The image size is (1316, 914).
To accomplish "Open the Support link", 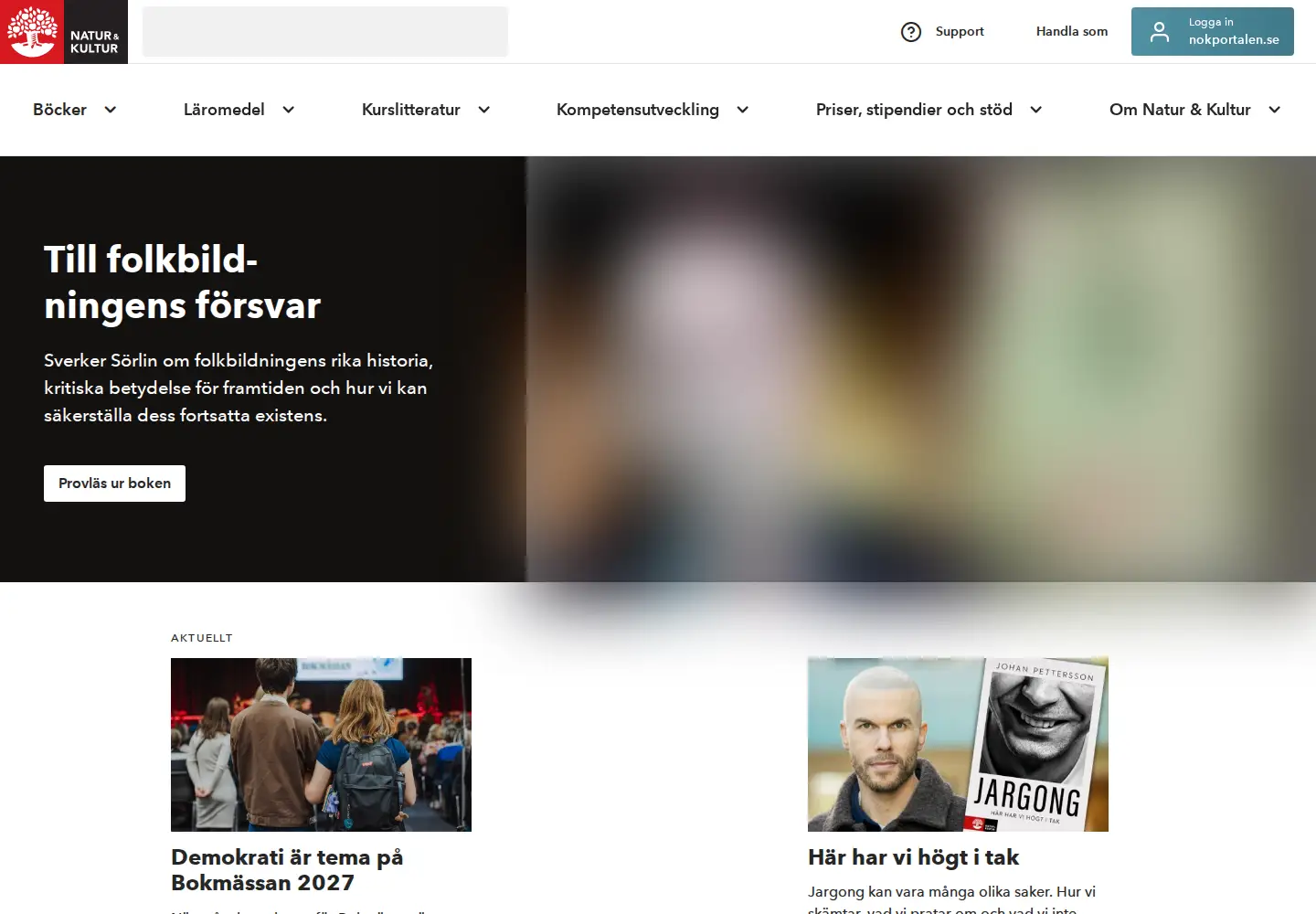I will (x=960, y=31).
